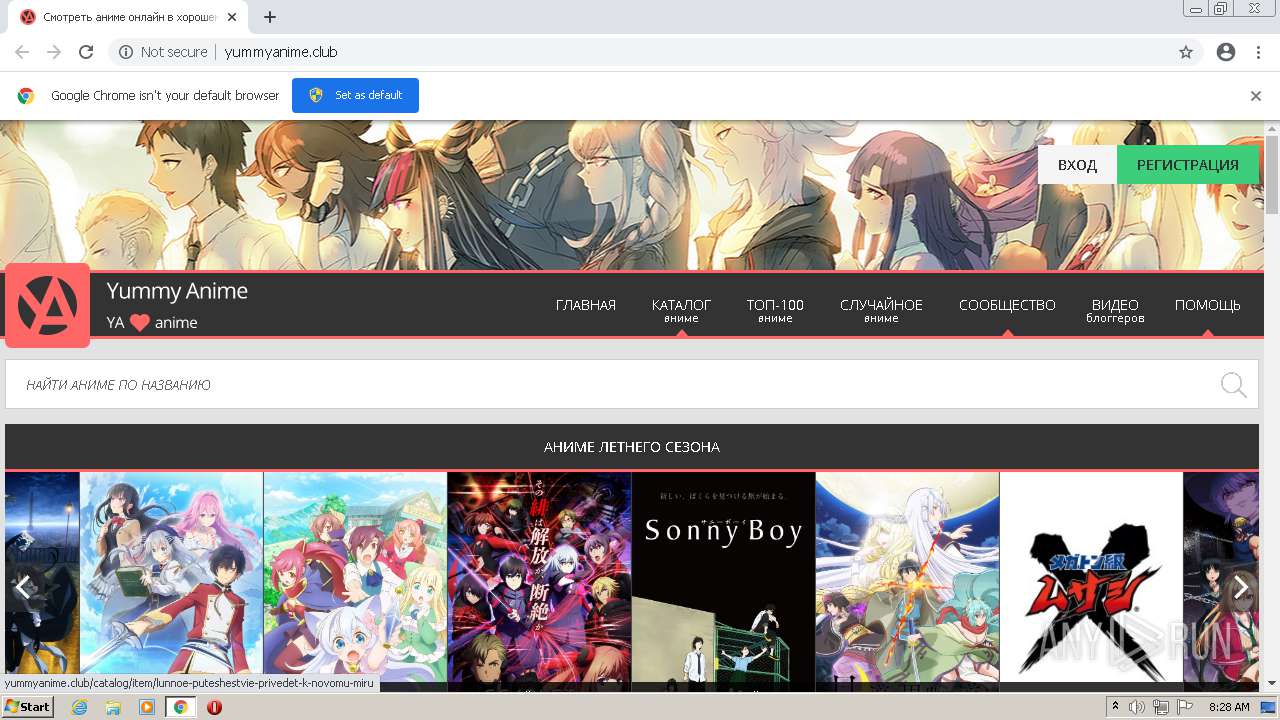Open СЛУЧАЙНОЕ аниме
The image size is (1280, 720).
click(881, 311)
